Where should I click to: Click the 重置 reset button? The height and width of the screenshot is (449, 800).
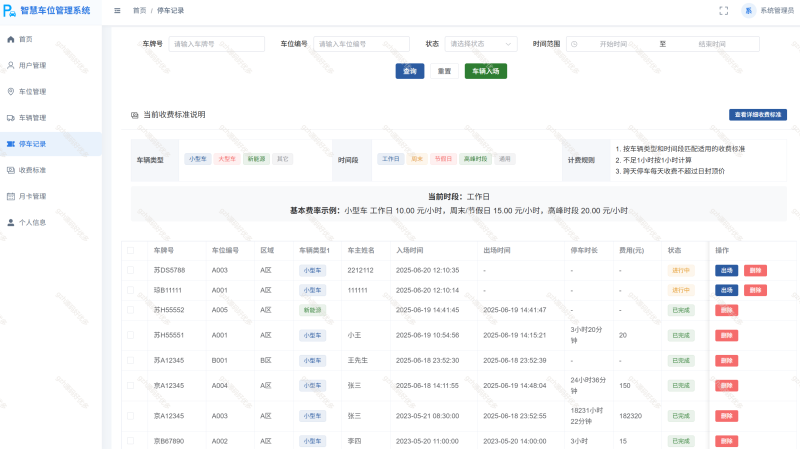(x=444, y=71)
